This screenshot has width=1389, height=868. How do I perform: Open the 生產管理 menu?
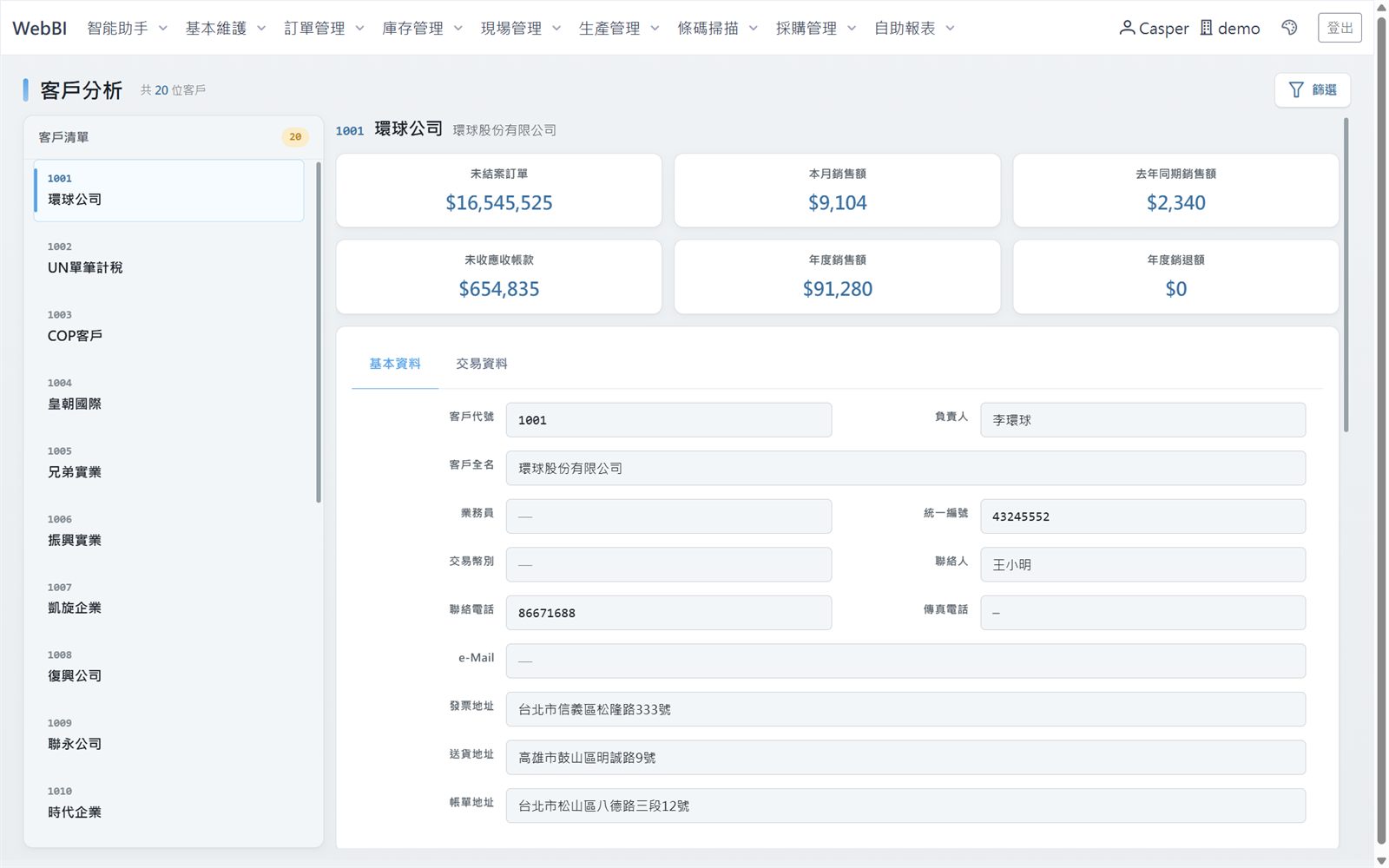pyautogui.click(x=619, y=28)
